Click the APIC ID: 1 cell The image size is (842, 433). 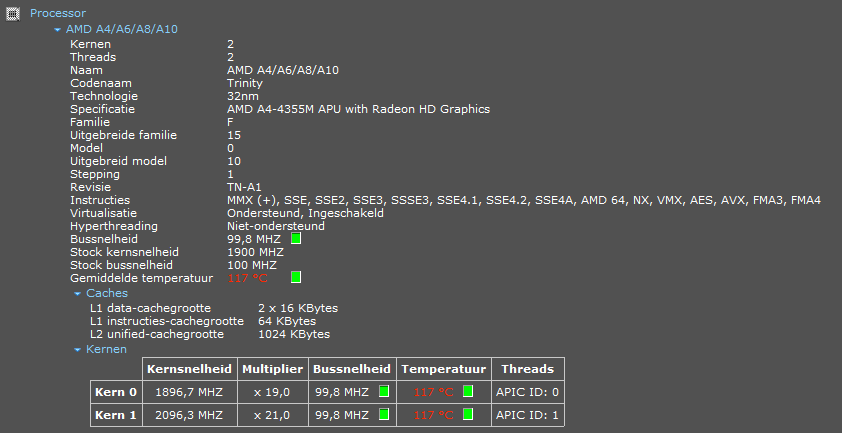tap(528, 415)
